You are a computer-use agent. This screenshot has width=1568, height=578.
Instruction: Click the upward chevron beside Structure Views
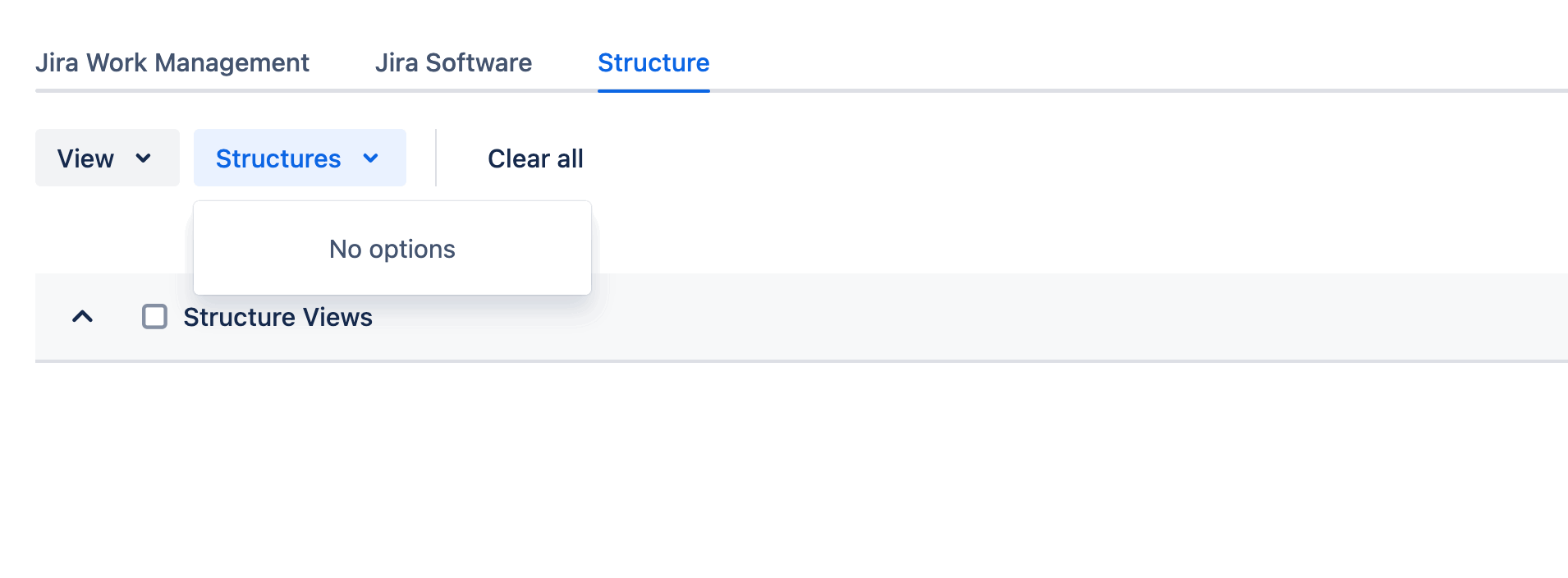pos(82,317)
